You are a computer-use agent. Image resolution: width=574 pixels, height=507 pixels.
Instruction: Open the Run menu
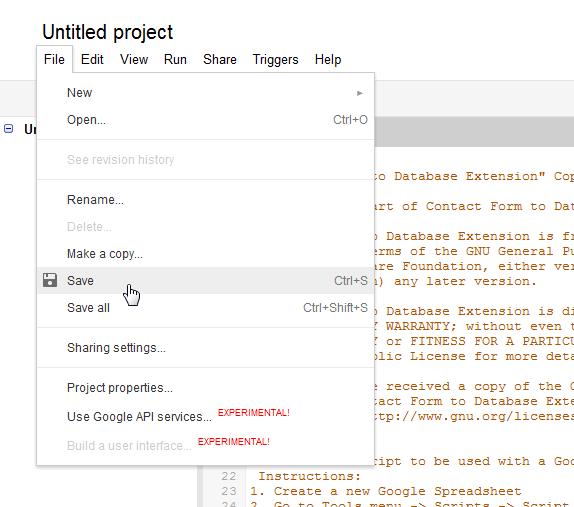click(175, 59)
